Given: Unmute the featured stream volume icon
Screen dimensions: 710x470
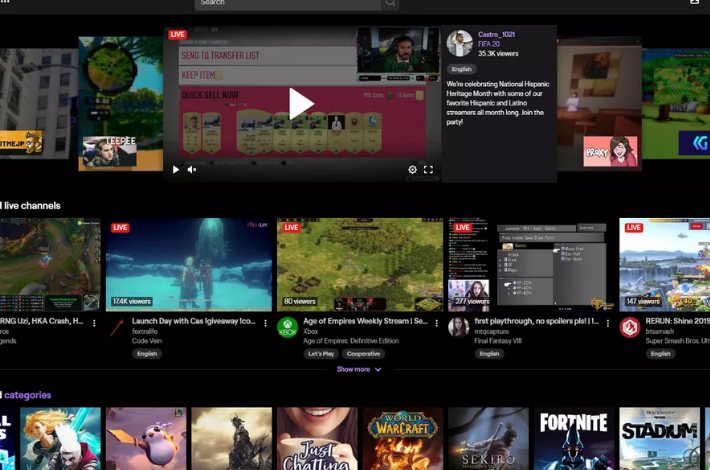Looking at the screenshot, I should (192, 169).
